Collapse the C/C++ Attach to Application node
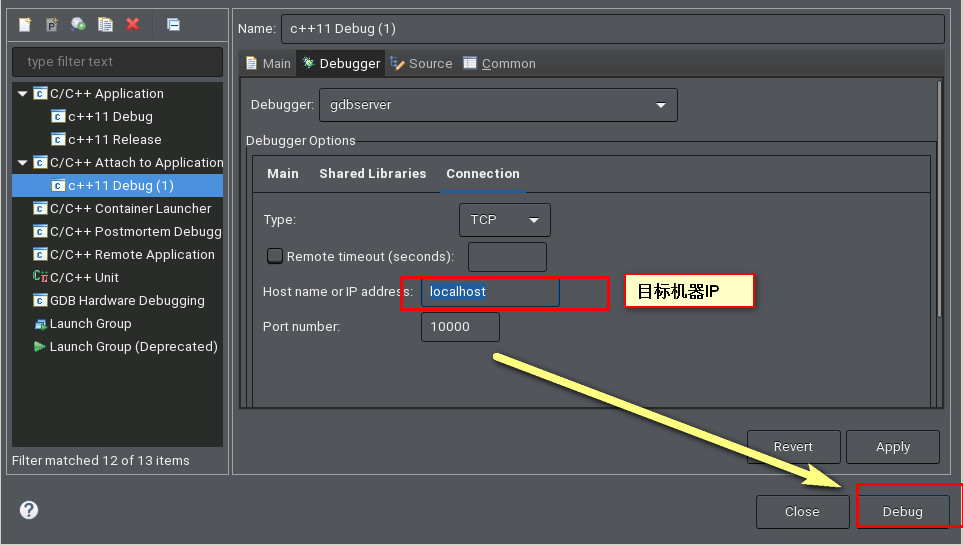 23,163
